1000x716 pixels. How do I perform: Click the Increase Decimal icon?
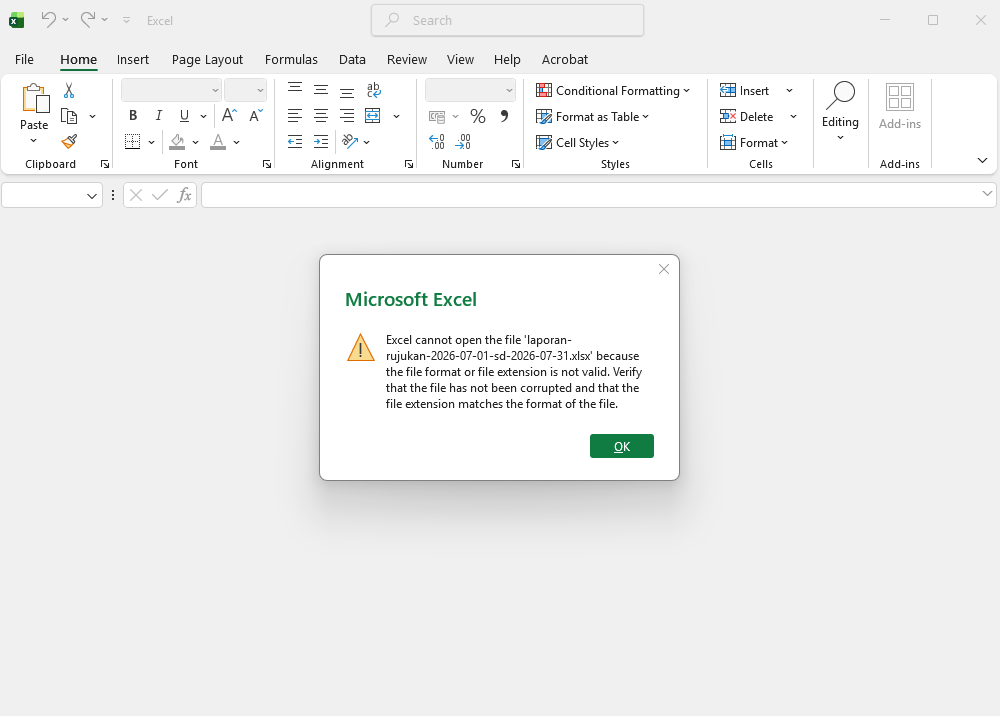pos(437,142)
